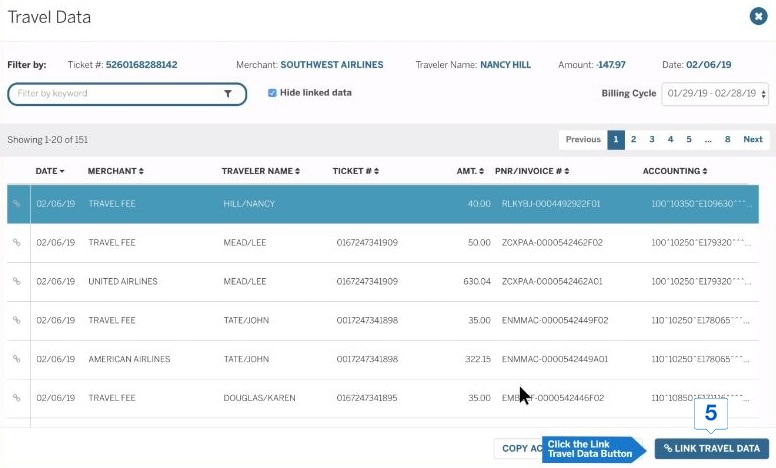Click ticket number 5260168288142 filter value
Image resolution: width=776 pixels, height=468 pixels.
(x=142, y=65)
